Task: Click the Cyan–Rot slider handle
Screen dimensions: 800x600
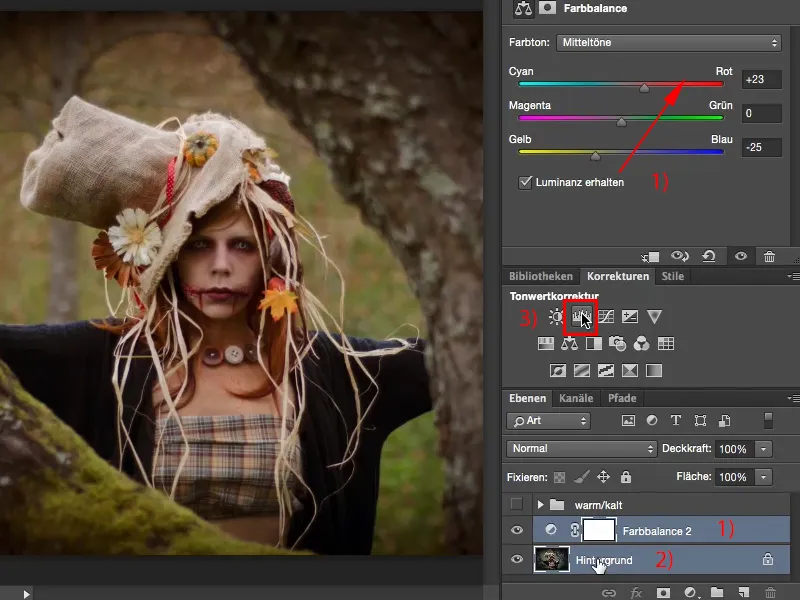Action: coord(644,88)
